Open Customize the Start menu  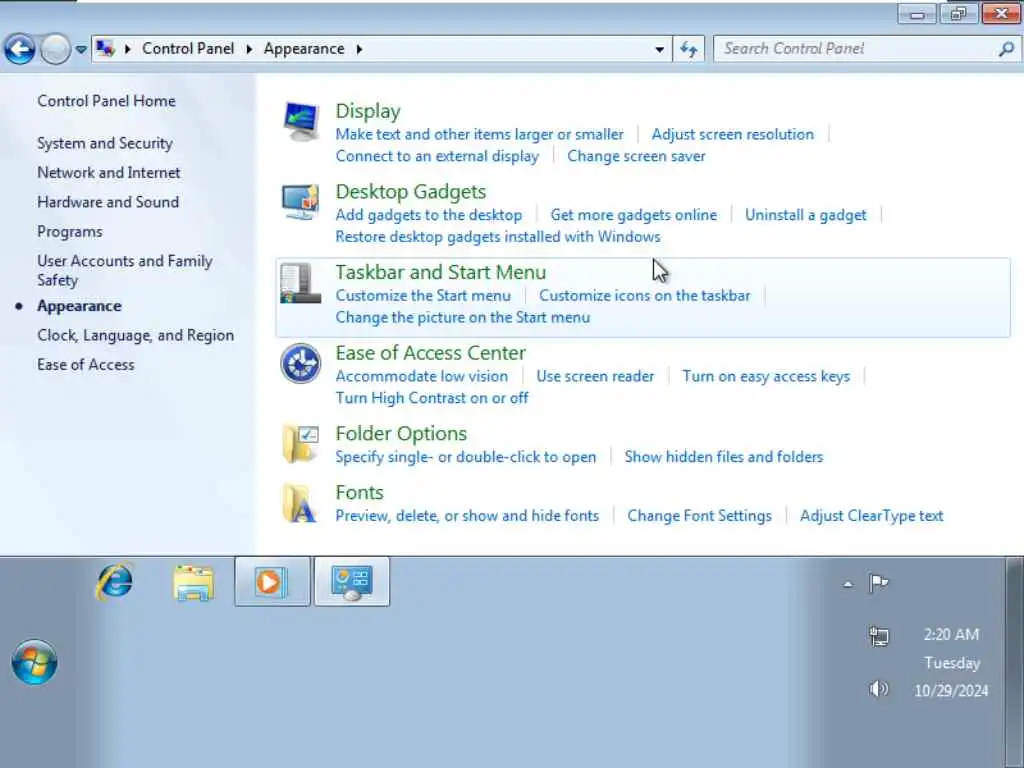pyautogui.click(x=423, y=296)
